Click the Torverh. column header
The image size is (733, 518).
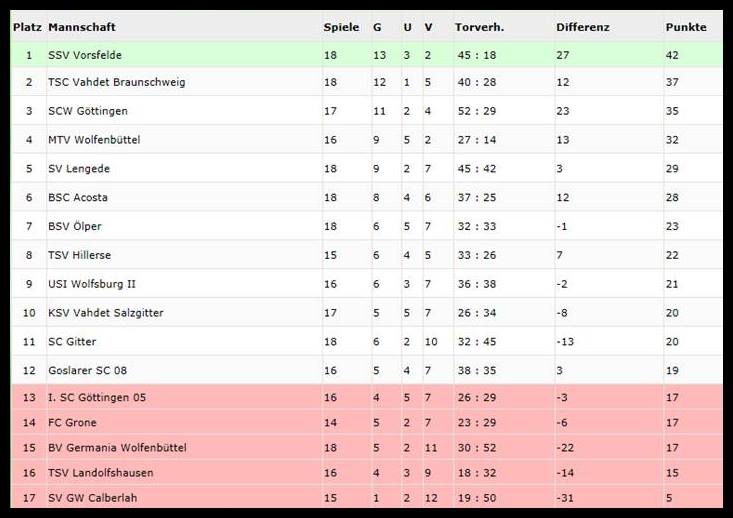(x=479, y=27)
